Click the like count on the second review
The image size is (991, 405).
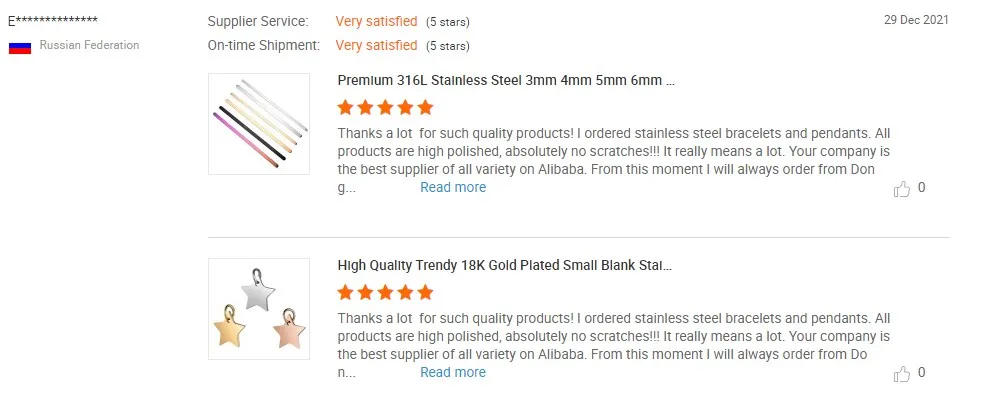(922, 373)
